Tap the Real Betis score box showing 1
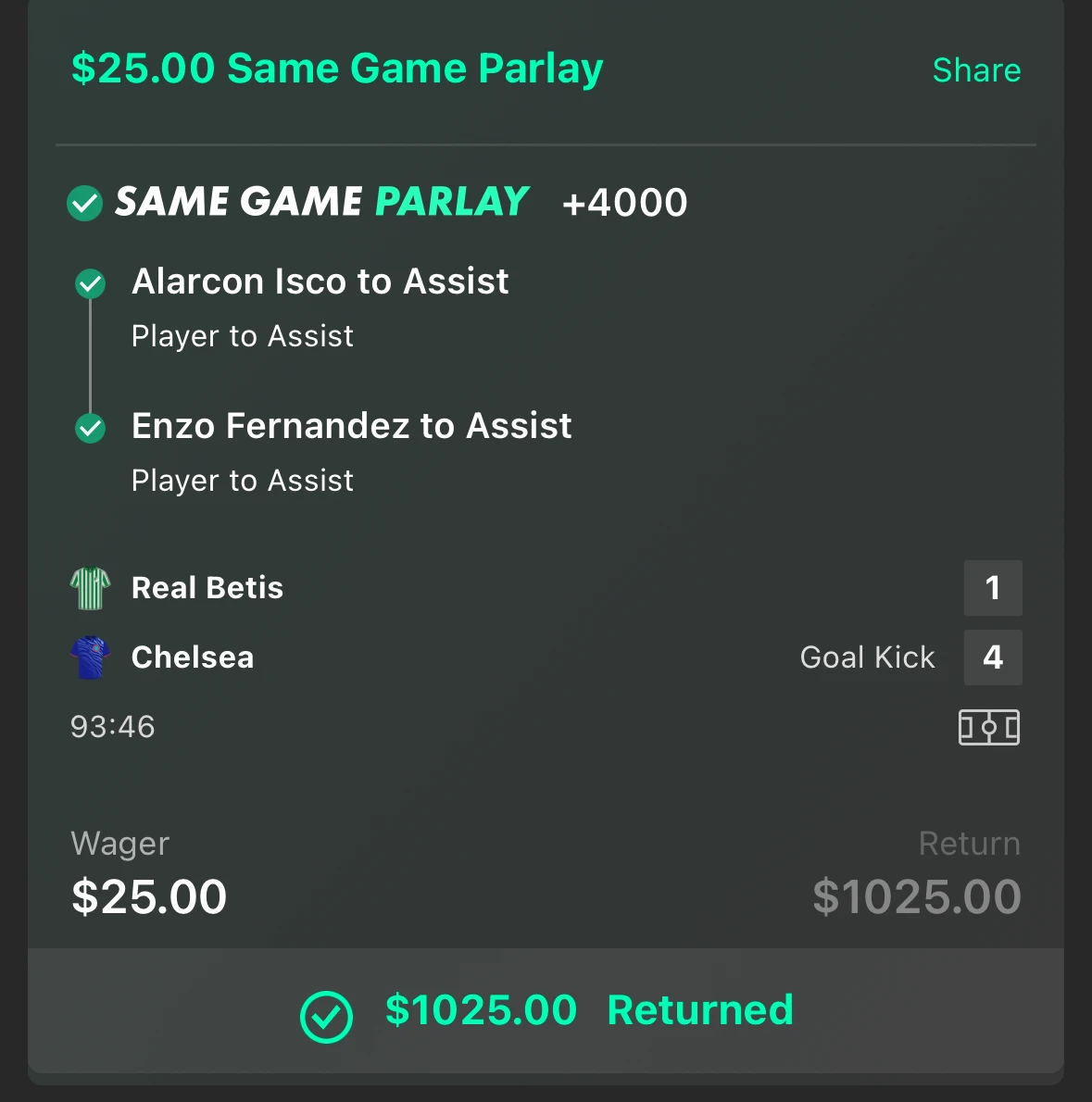Image resolution: width=1092 pixels, height=1102 pixels. 993,588
